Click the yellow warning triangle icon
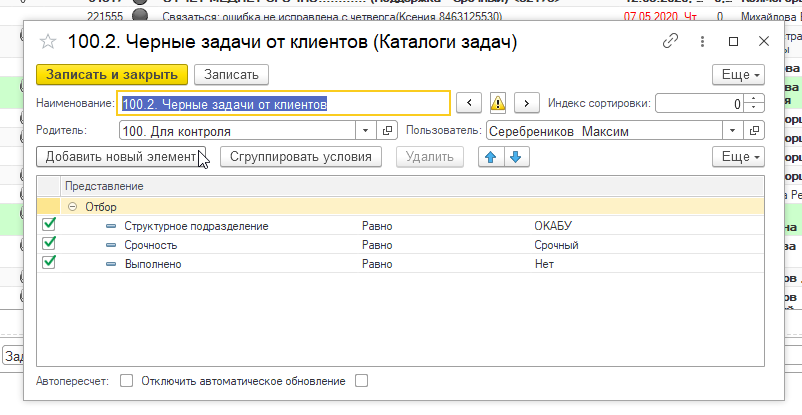 (497, 103)
